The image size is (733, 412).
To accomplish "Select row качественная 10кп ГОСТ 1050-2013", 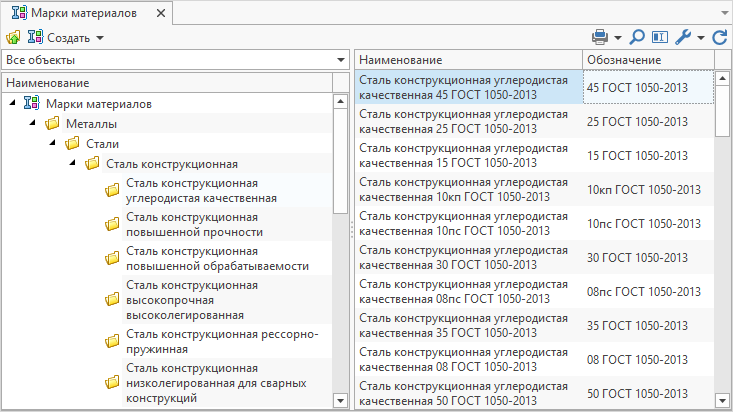I will tap(469, 189).
